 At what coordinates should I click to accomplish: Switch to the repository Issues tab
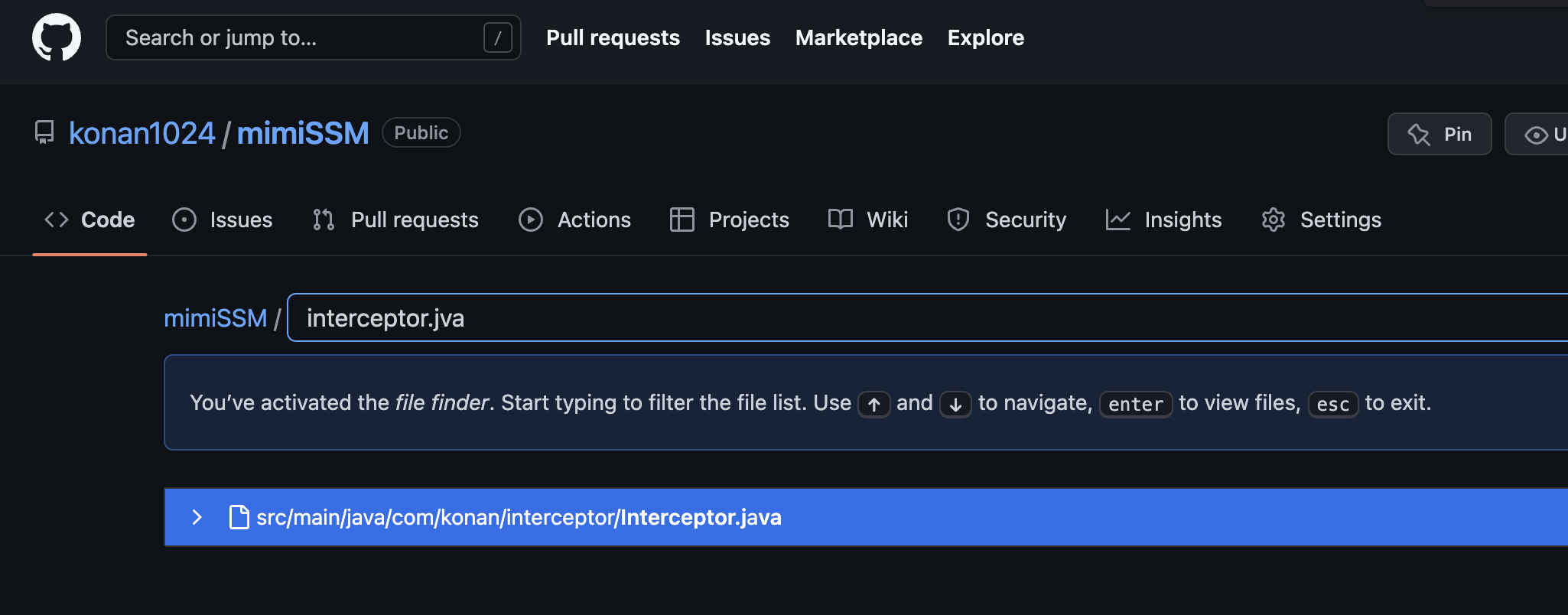[223, 220]
